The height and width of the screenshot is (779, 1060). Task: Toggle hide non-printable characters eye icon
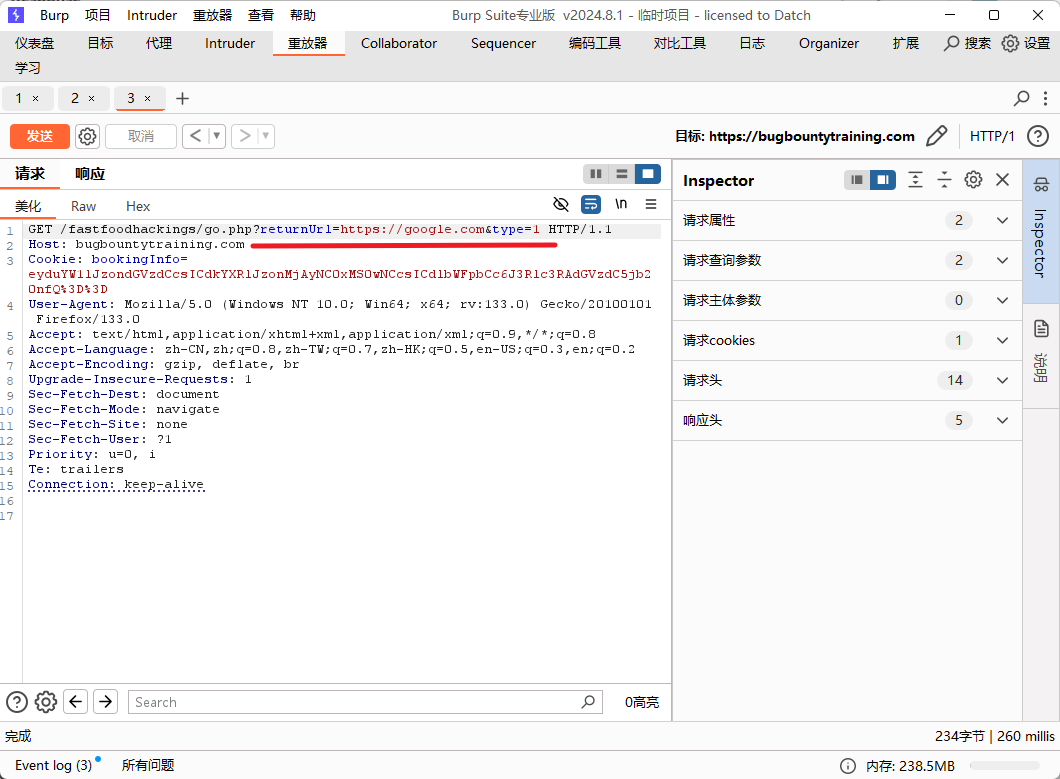click(560, 204)
